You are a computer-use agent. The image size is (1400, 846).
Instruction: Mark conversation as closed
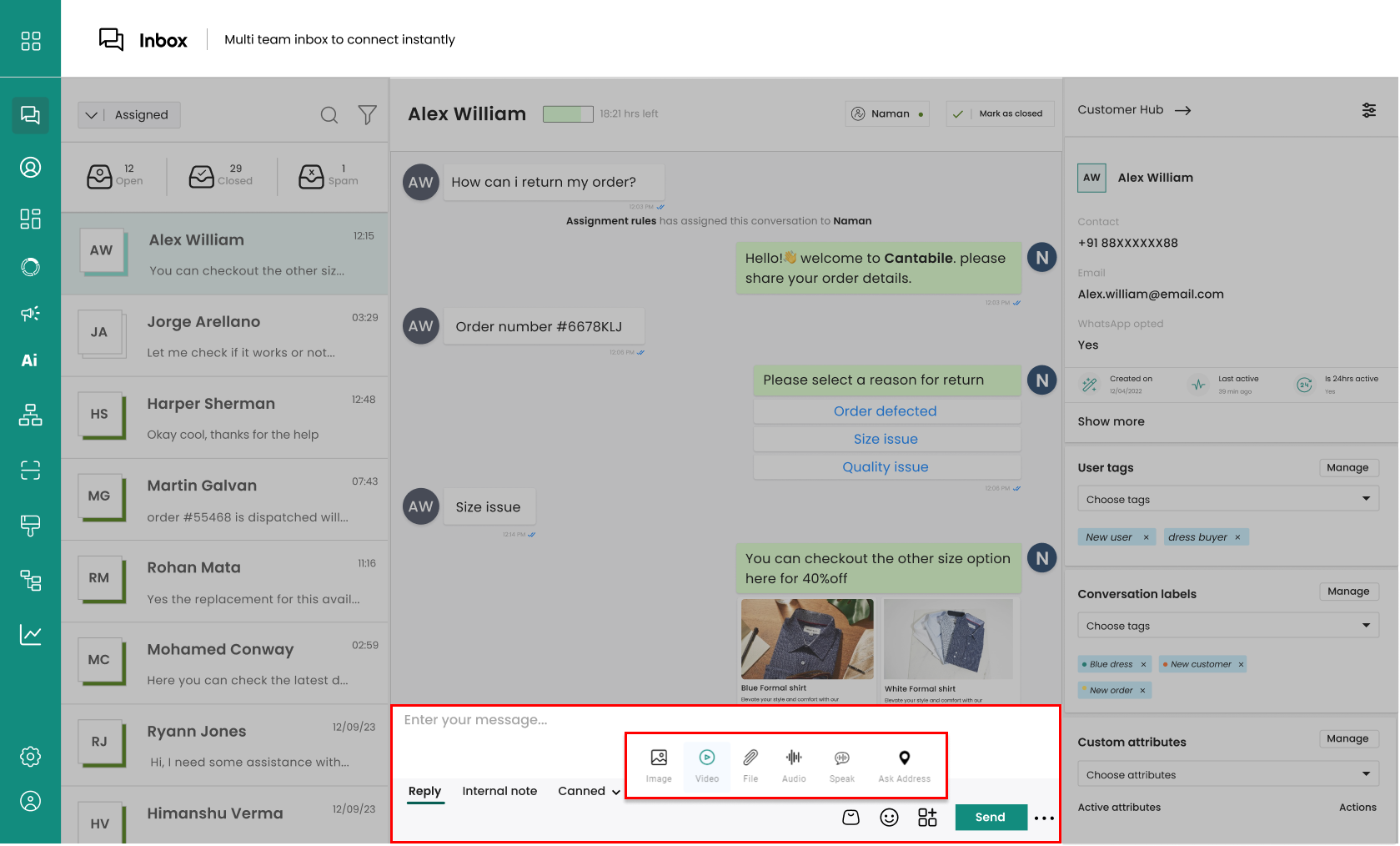click(1001, 113)
